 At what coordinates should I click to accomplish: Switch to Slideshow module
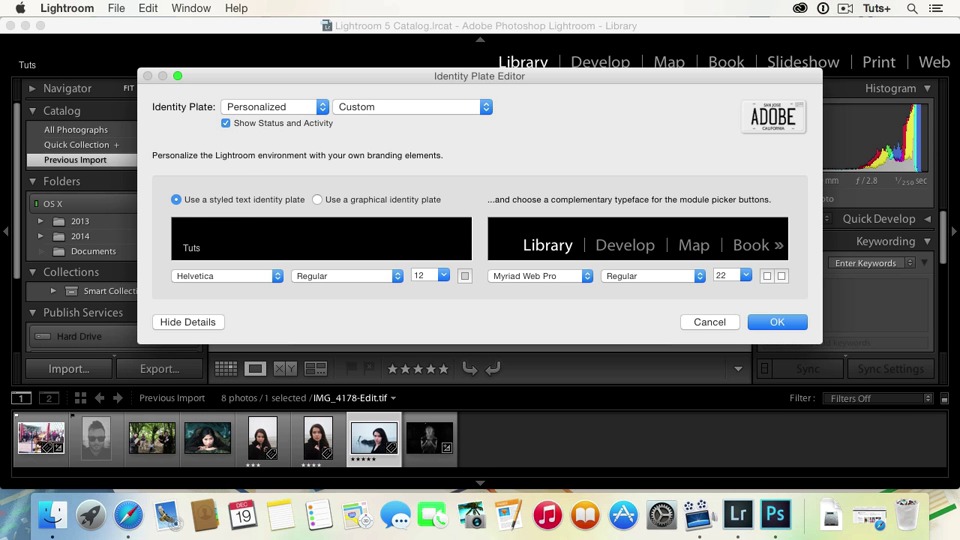(x=803, y=62)
